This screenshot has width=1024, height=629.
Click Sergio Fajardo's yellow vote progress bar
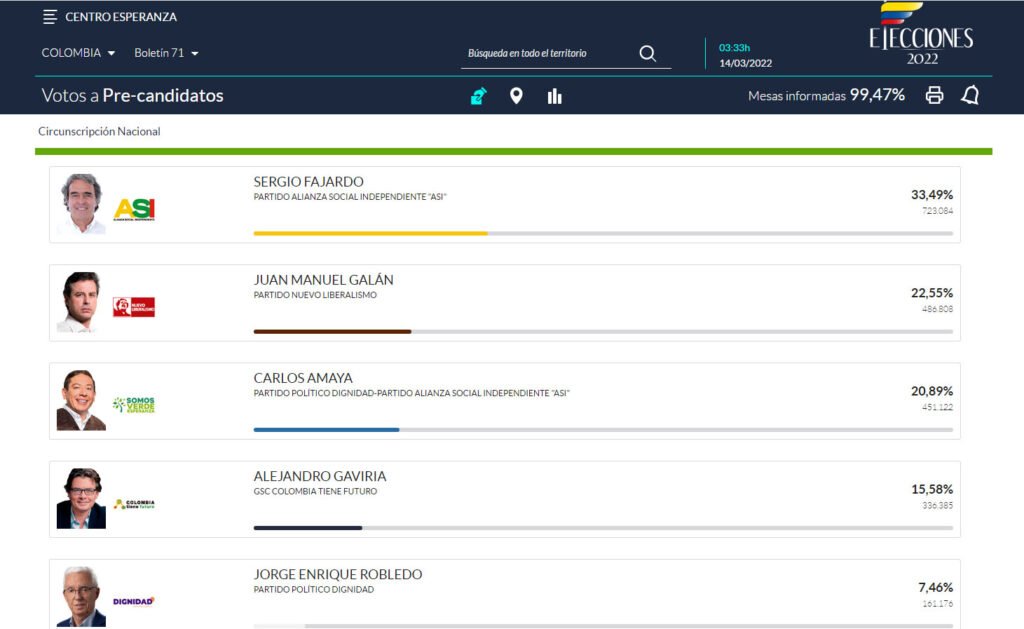pos(370,233)
